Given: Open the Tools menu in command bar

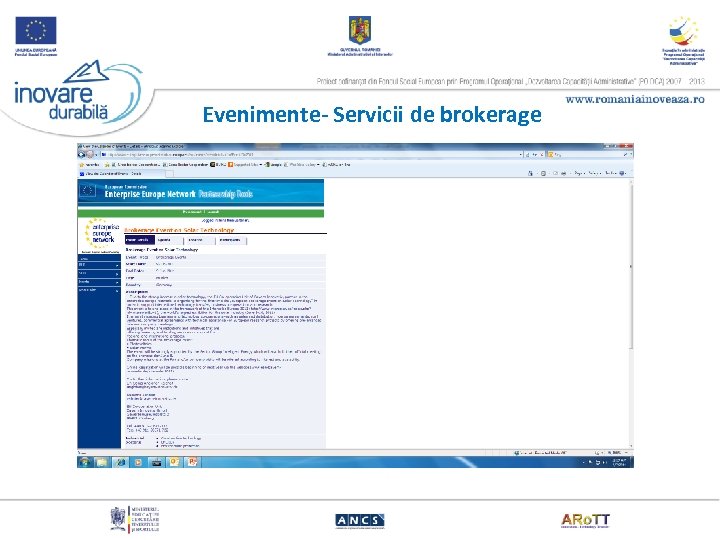Looking at the screenshot, I should coord(611,174).
